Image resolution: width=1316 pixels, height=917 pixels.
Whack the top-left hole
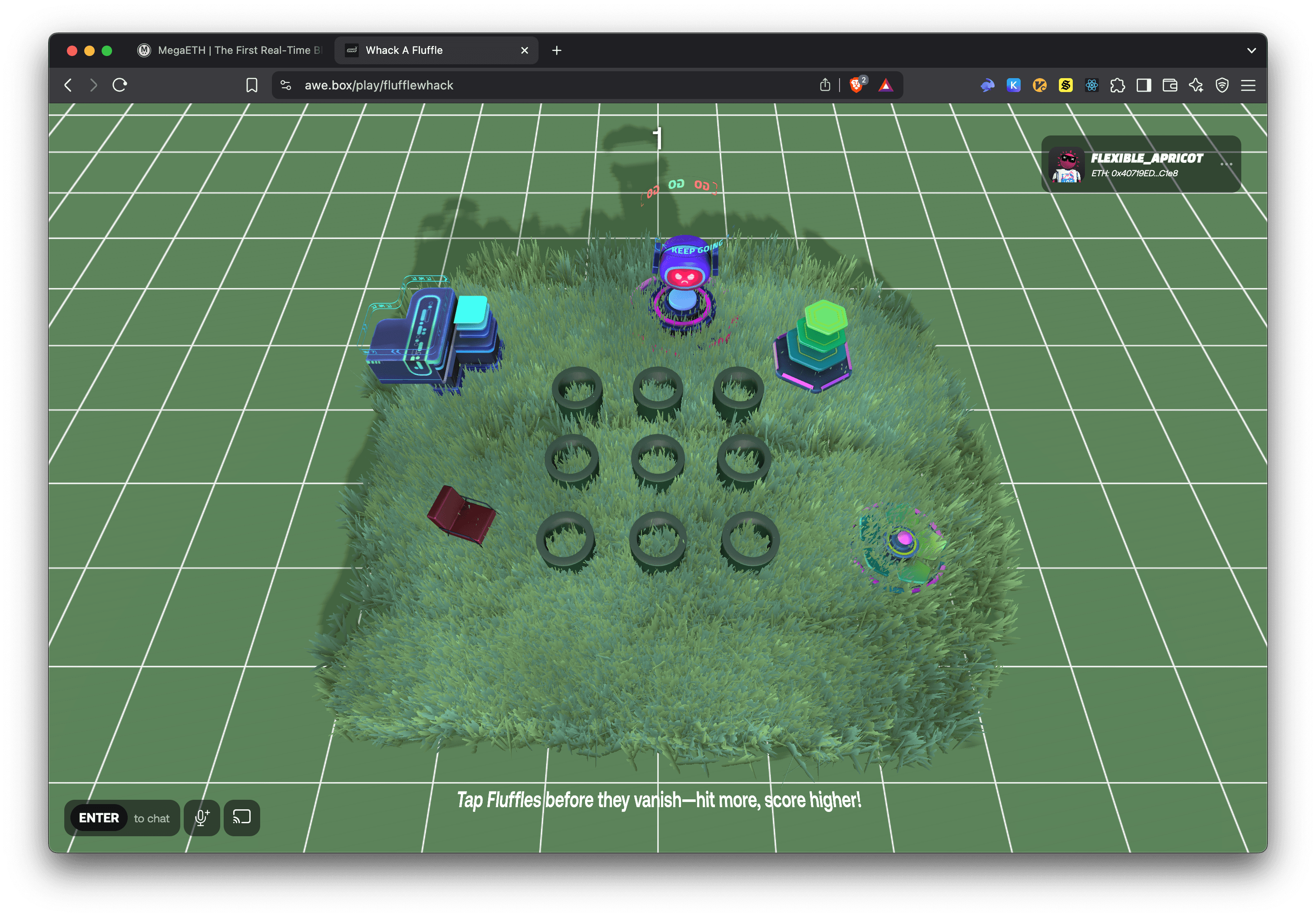[577, 390]
